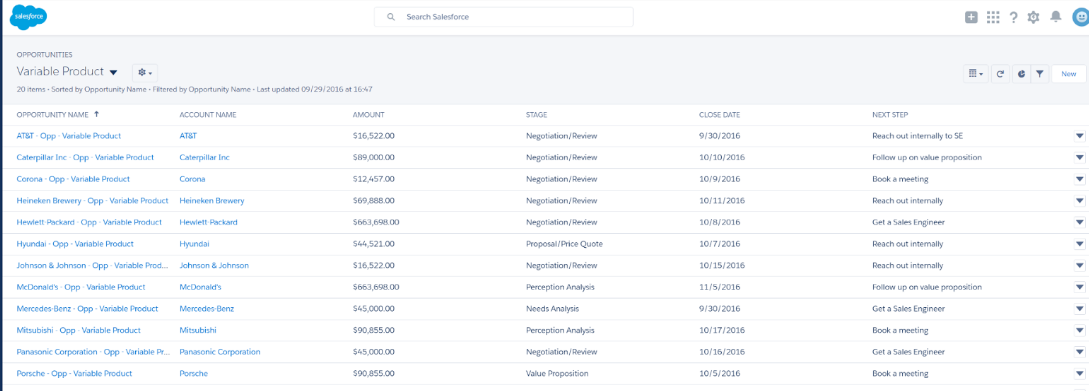1089x391 pixels.
Task: Show the charts panel icon
Action: coord(1020,74)
